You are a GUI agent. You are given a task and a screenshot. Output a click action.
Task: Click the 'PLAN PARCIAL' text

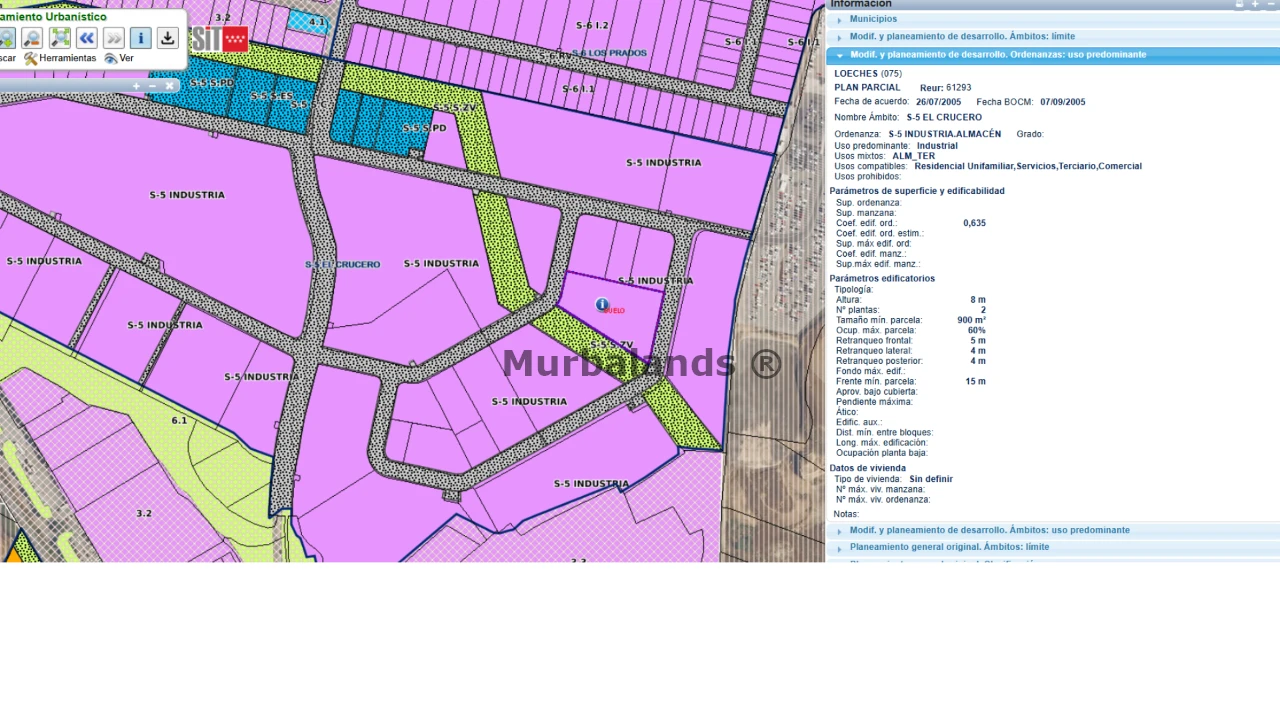coord(868,88)
